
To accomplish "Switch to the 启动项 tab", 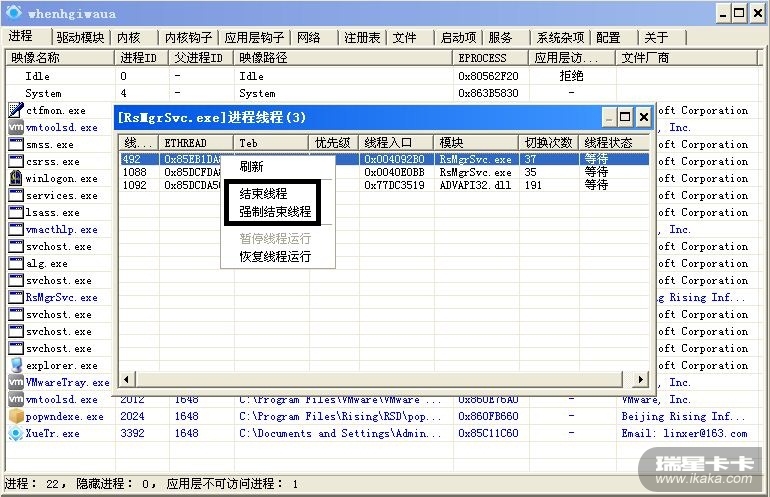I will pos(459,37).
